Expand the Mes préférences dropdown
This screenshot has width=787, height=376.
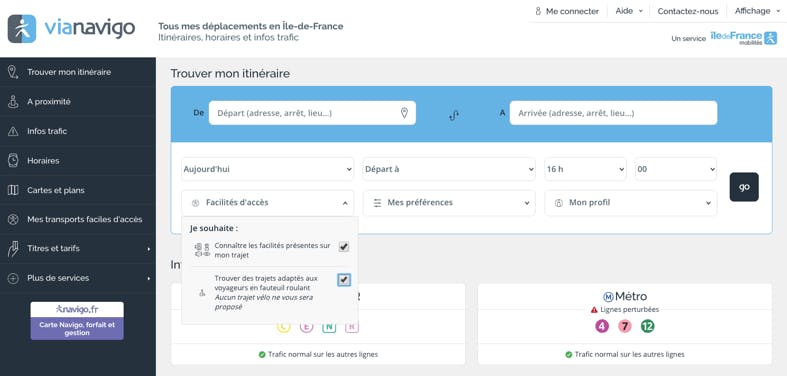coord(449,203)
